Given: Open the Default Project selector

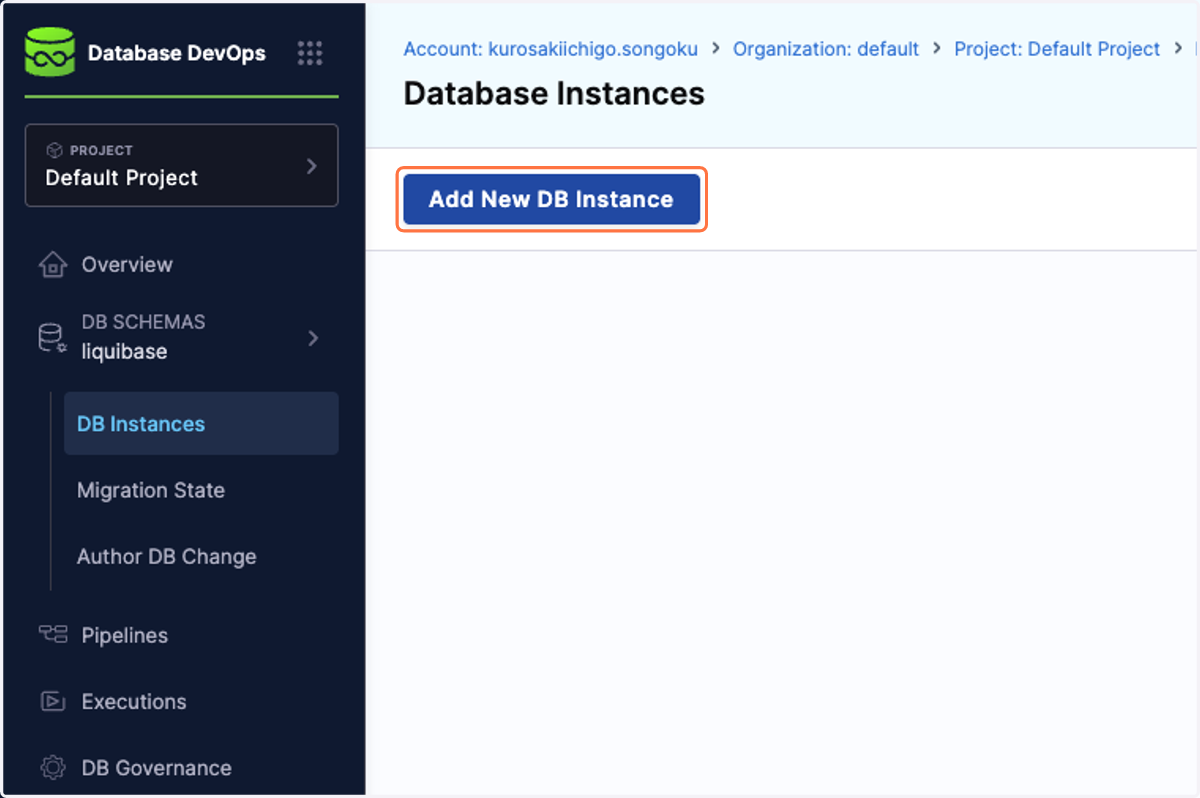Looking at the screenshot, I should point(181,165).
